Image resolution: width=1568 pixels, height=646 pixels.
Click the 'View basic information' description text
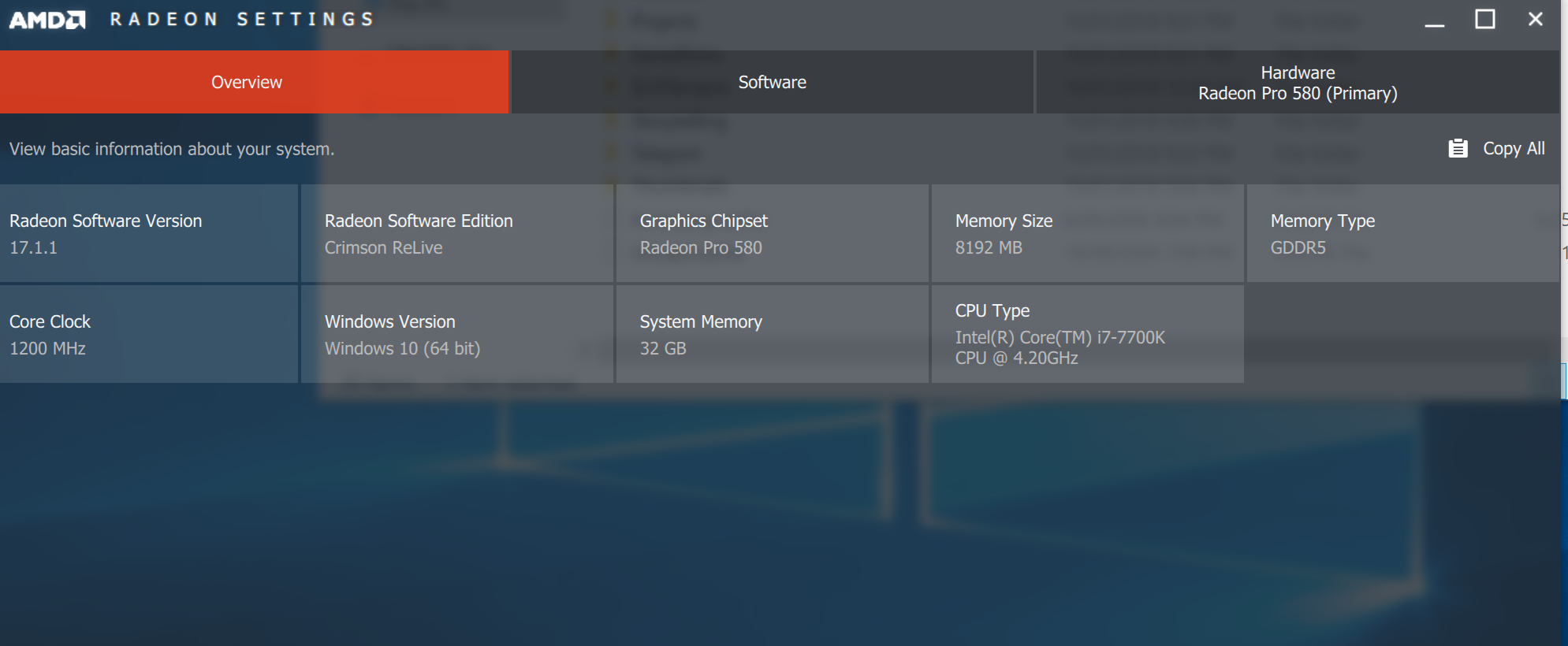point(172,149)
